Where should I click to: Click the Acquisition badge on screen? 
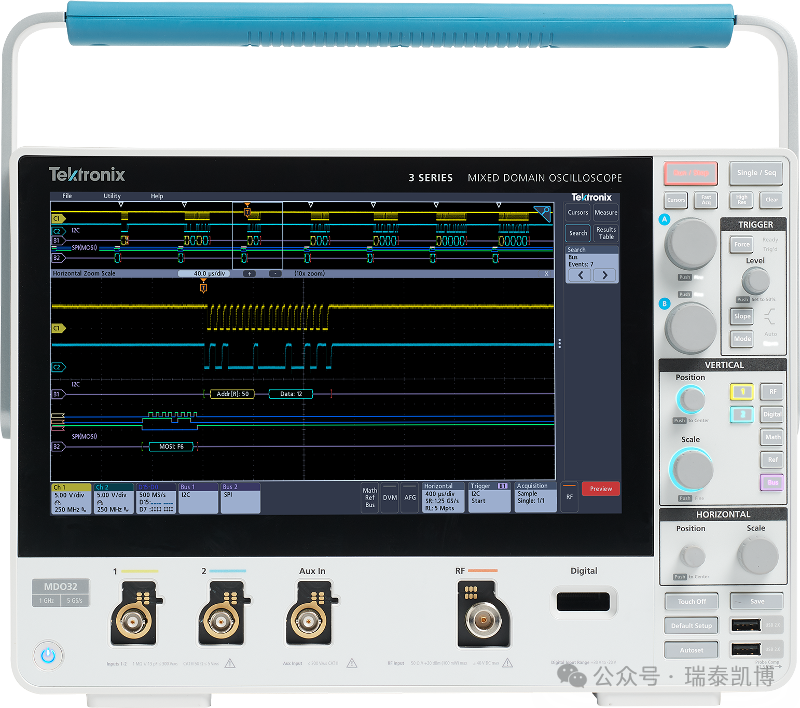click(536, 497)
